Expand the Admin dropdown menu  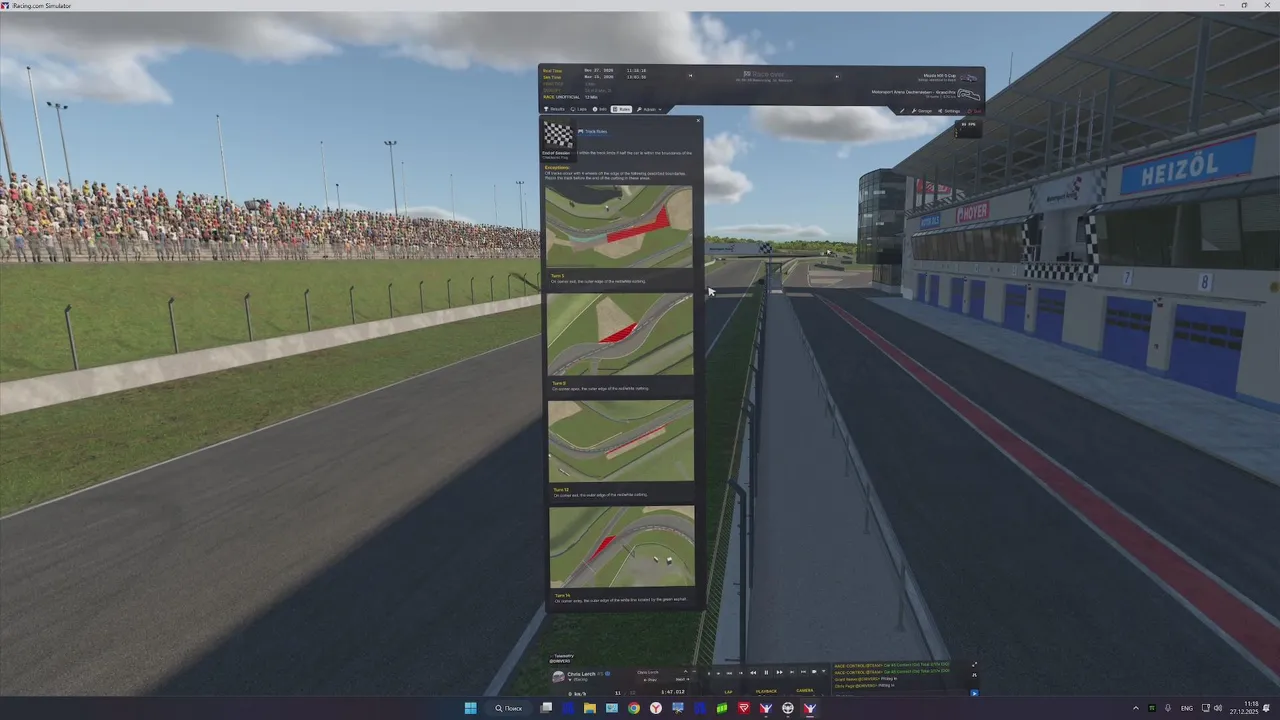pyautogui.click(x=649, y=110)
